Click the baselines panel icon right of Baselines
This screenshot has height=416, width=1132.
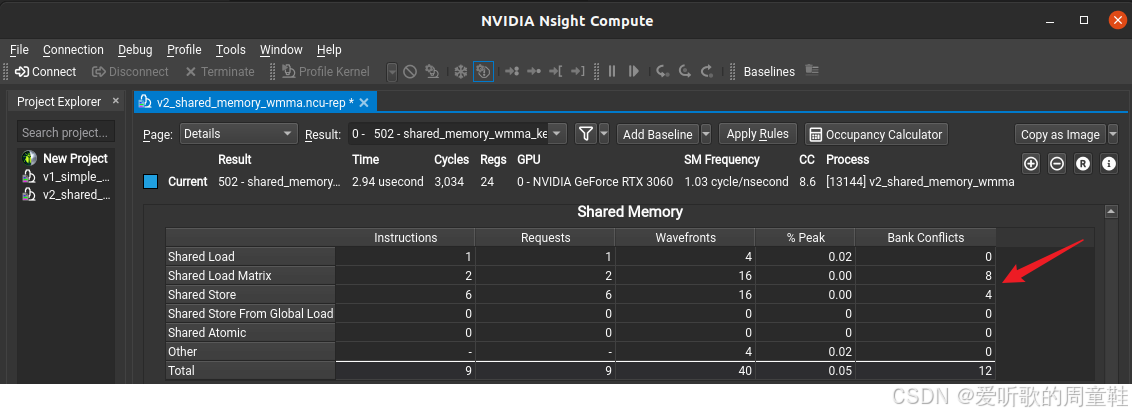point(812,70)
